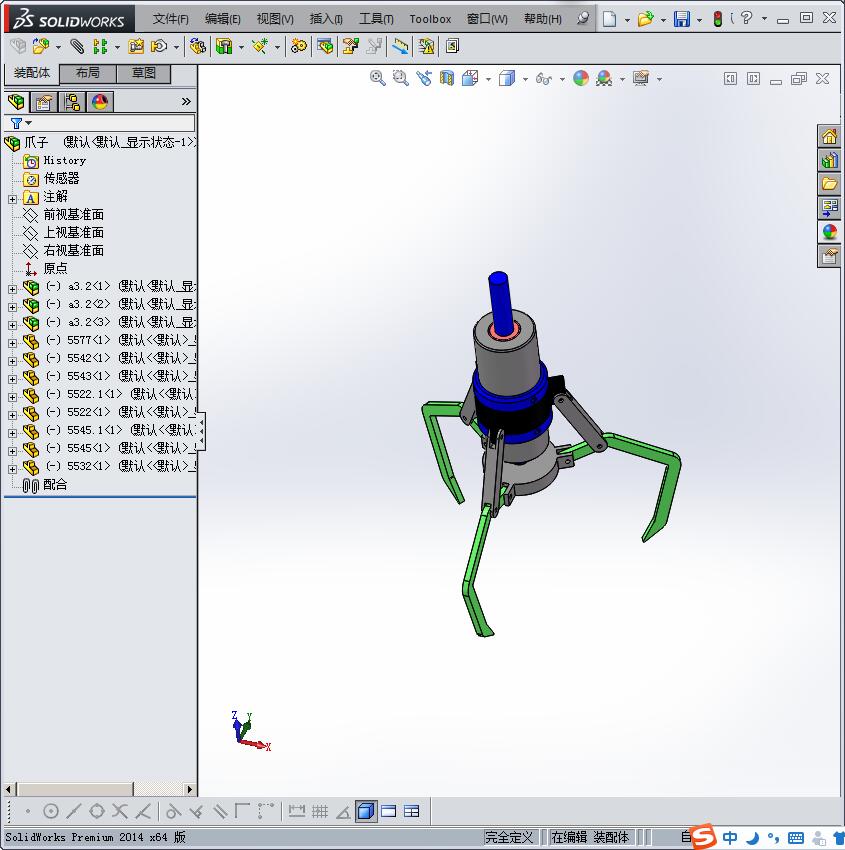Click the Edit Appearance sphere icon
Image resolution: width=845 pixels, height=850 pixels.
[580, 79]
